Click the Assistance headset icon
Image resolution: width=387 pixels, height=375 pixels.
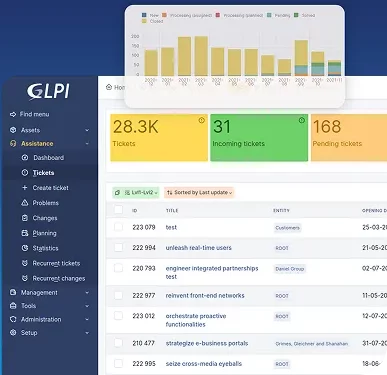click(x=13, y=144)
